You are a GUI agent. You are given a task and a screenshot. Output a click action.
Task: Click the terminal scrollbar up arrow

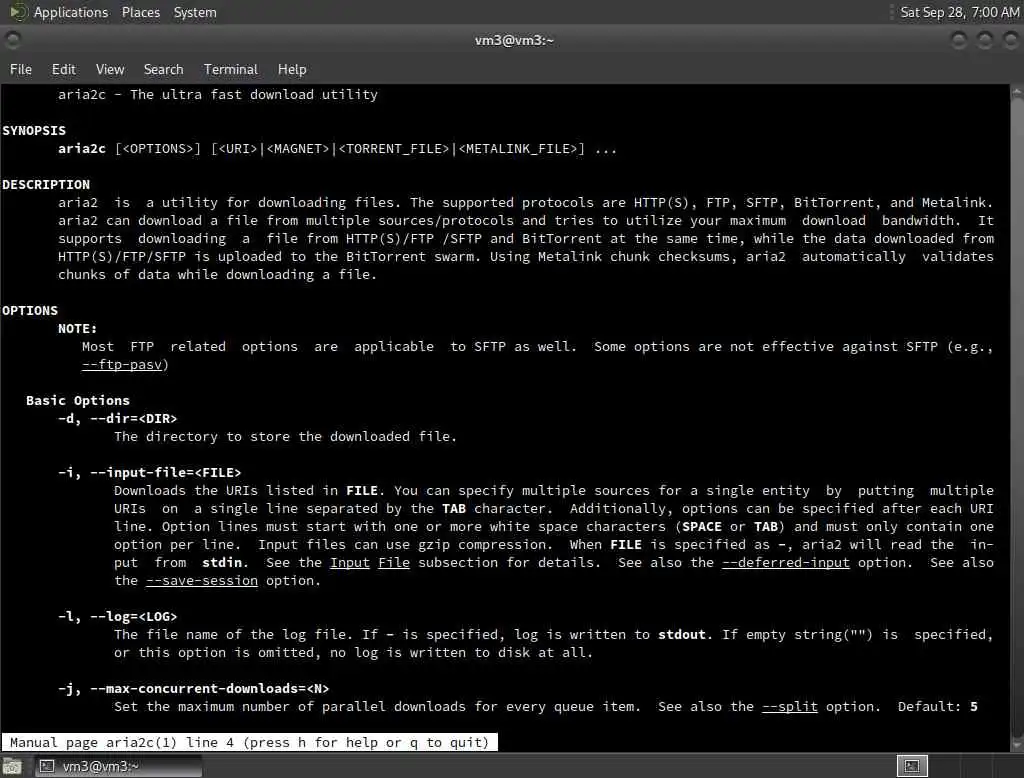pos(1017,93)
